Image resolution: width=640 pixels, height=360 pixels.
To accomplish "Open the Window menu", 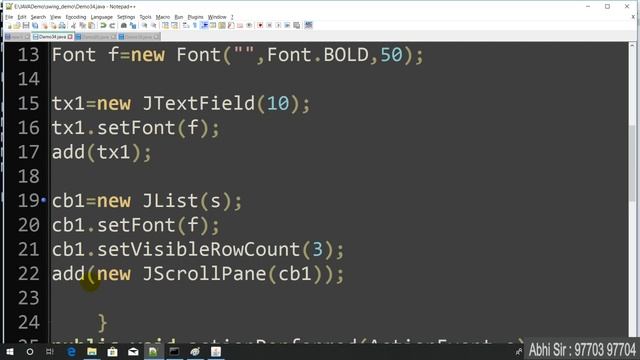I will click(x=217, y=17).
